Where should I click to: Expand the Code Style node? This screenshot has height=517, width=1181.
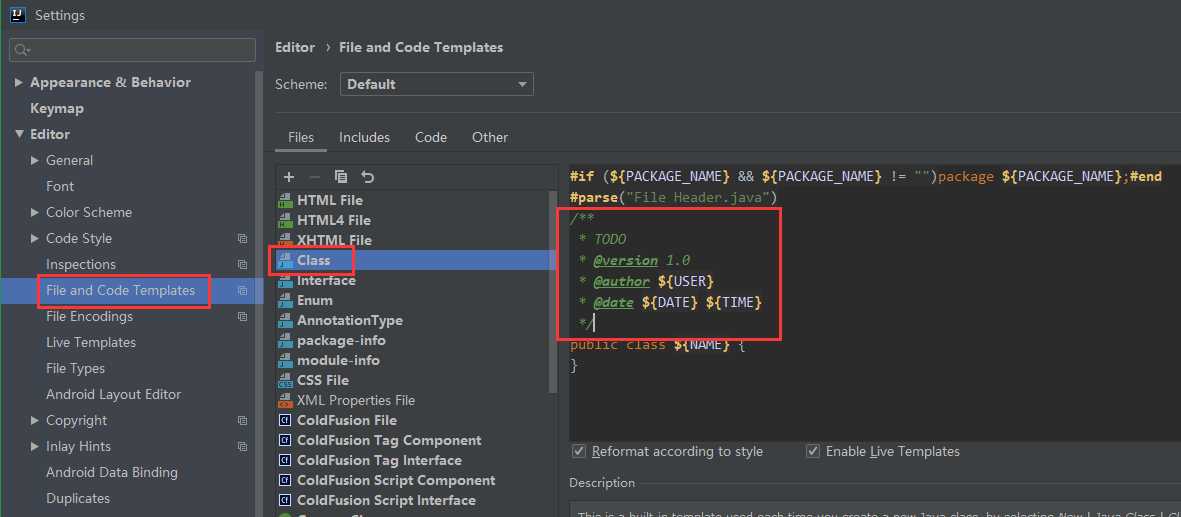click(35, 238)
